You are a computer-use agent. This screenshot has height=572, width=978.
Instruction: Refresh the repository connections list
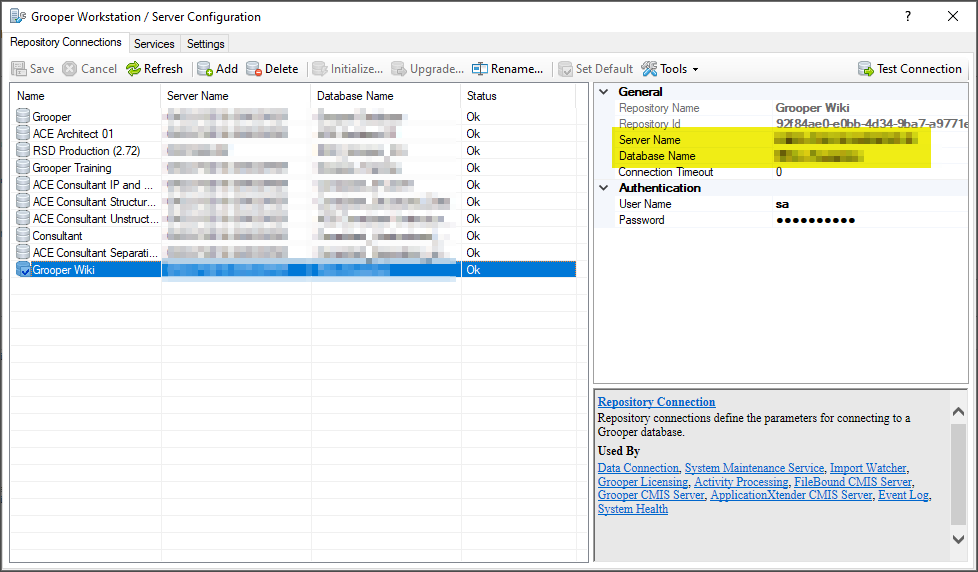tap(154, 69)
